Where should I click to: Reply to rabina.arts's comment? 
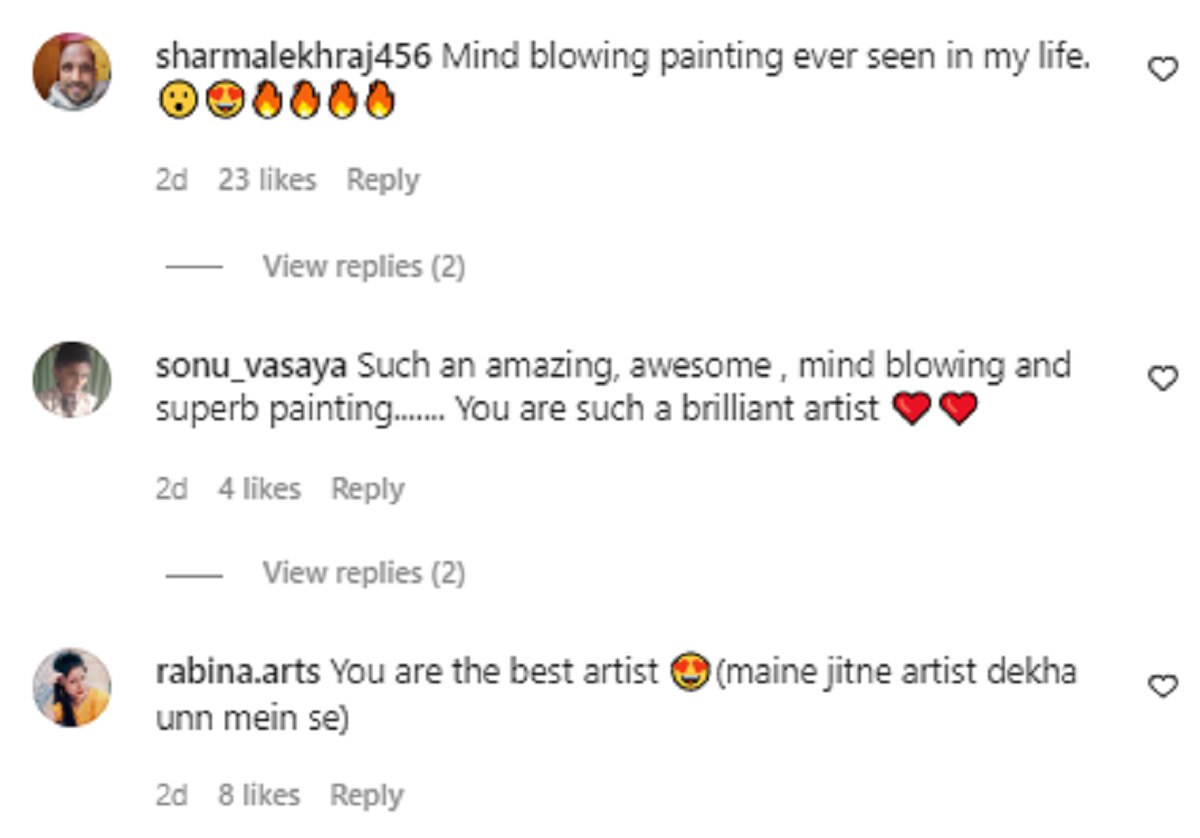tap(367, 796)
